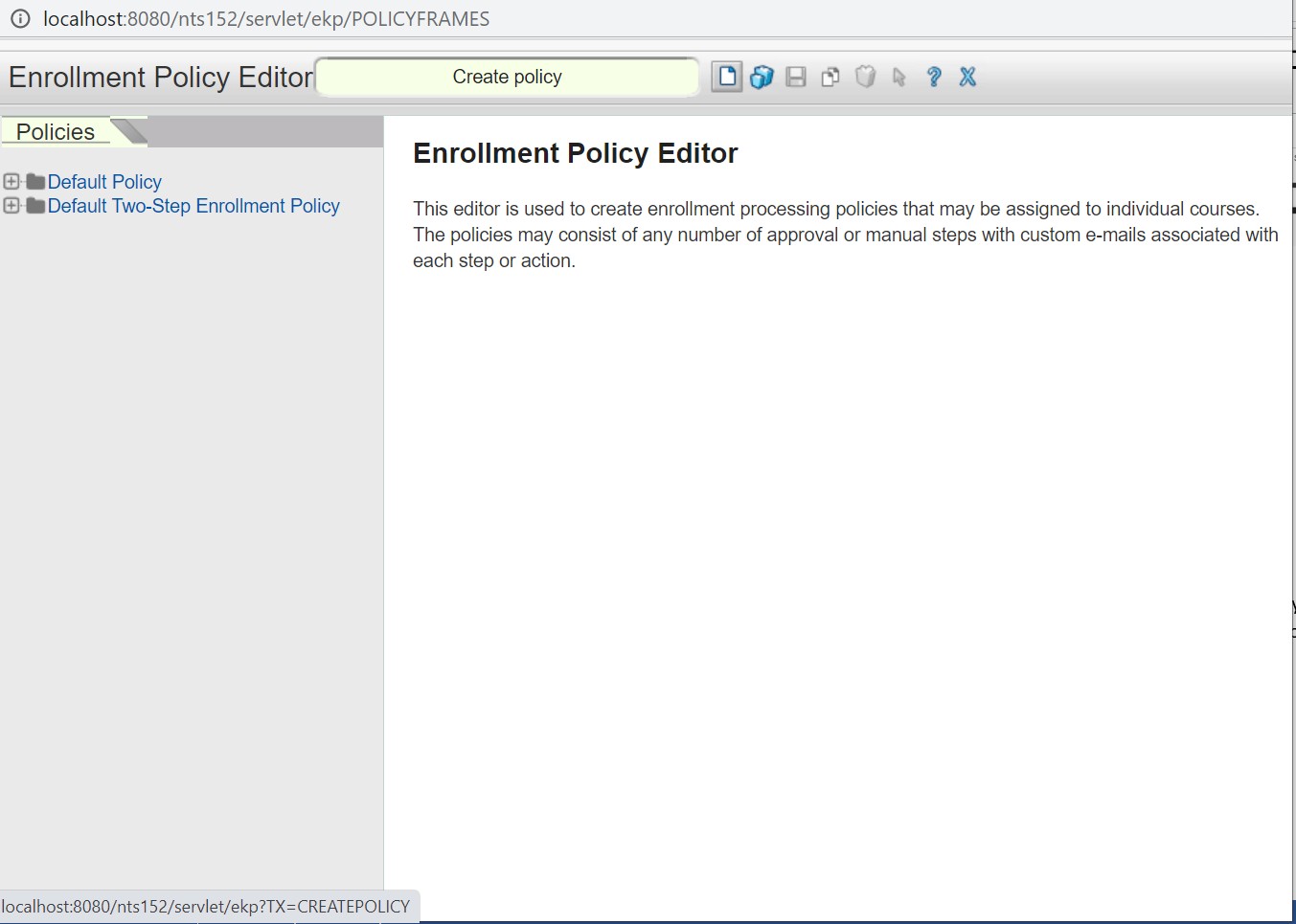Click the Create policy status label box

[507, 77]
